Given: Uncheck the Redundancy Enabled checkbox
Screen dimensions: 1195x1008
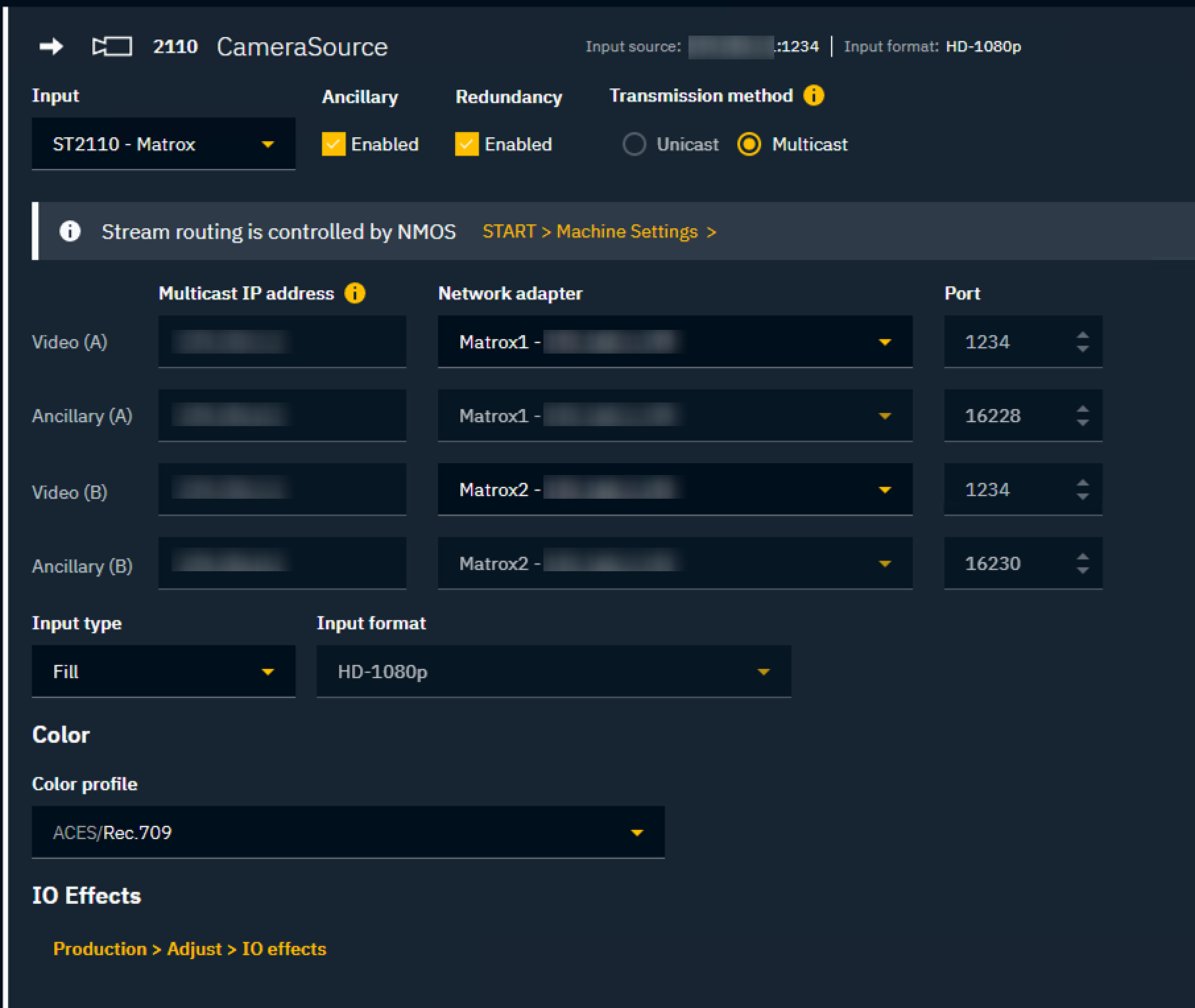Looking at the screenshot, I should point(466,144).
